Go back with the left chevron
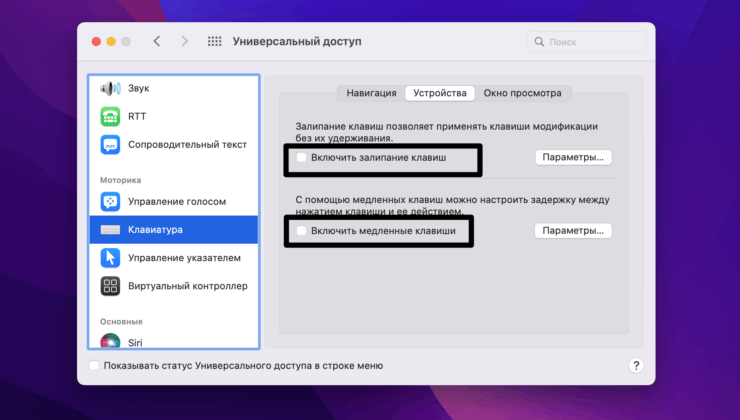740x420 pixels. pyautogui.click(x=157, y=42)
